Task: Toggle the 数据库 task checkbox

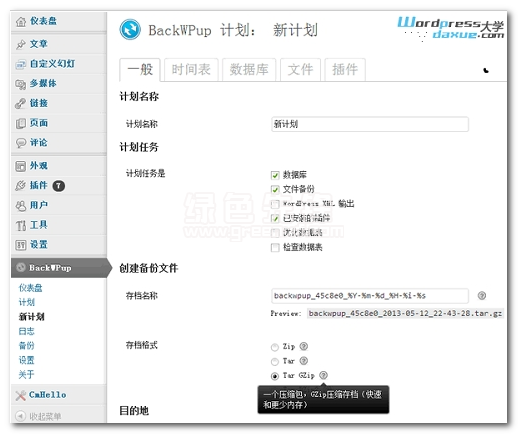Action: [275, 175]
